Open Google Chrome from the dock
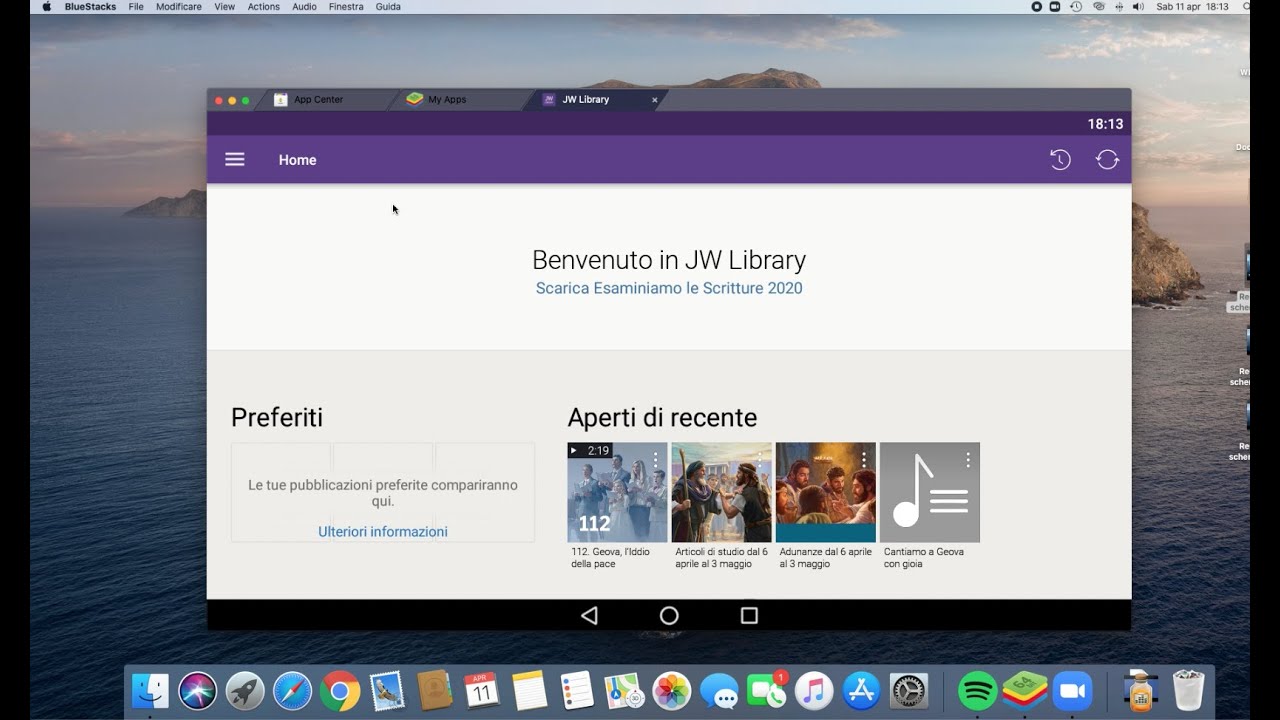 pos(340,691)
